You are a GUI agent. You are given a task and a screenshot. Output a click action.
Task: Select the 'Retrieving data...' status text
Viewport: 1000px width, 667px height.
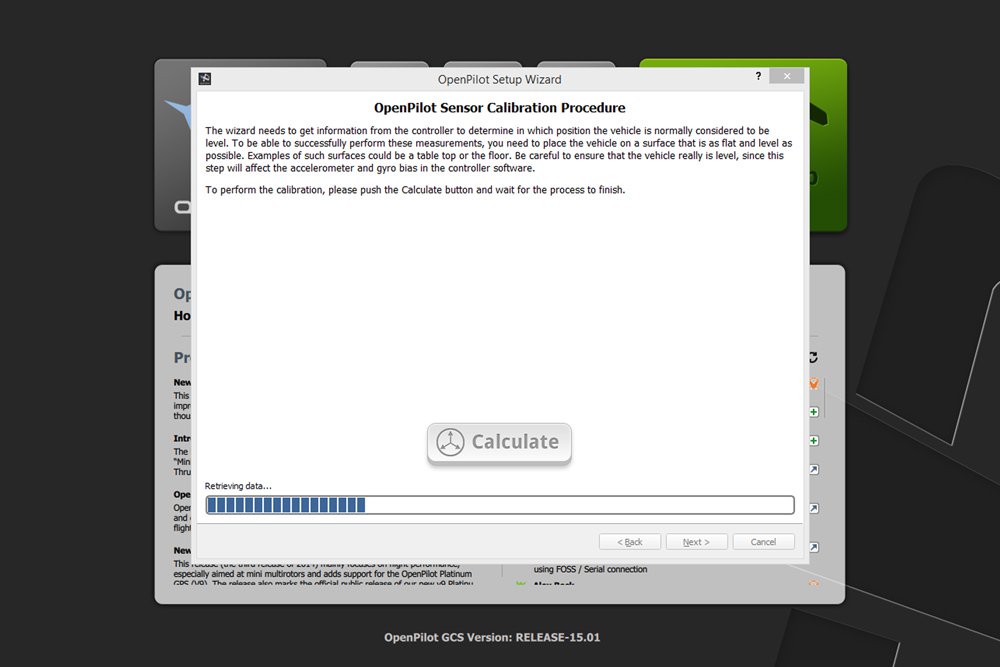(238, 486)
